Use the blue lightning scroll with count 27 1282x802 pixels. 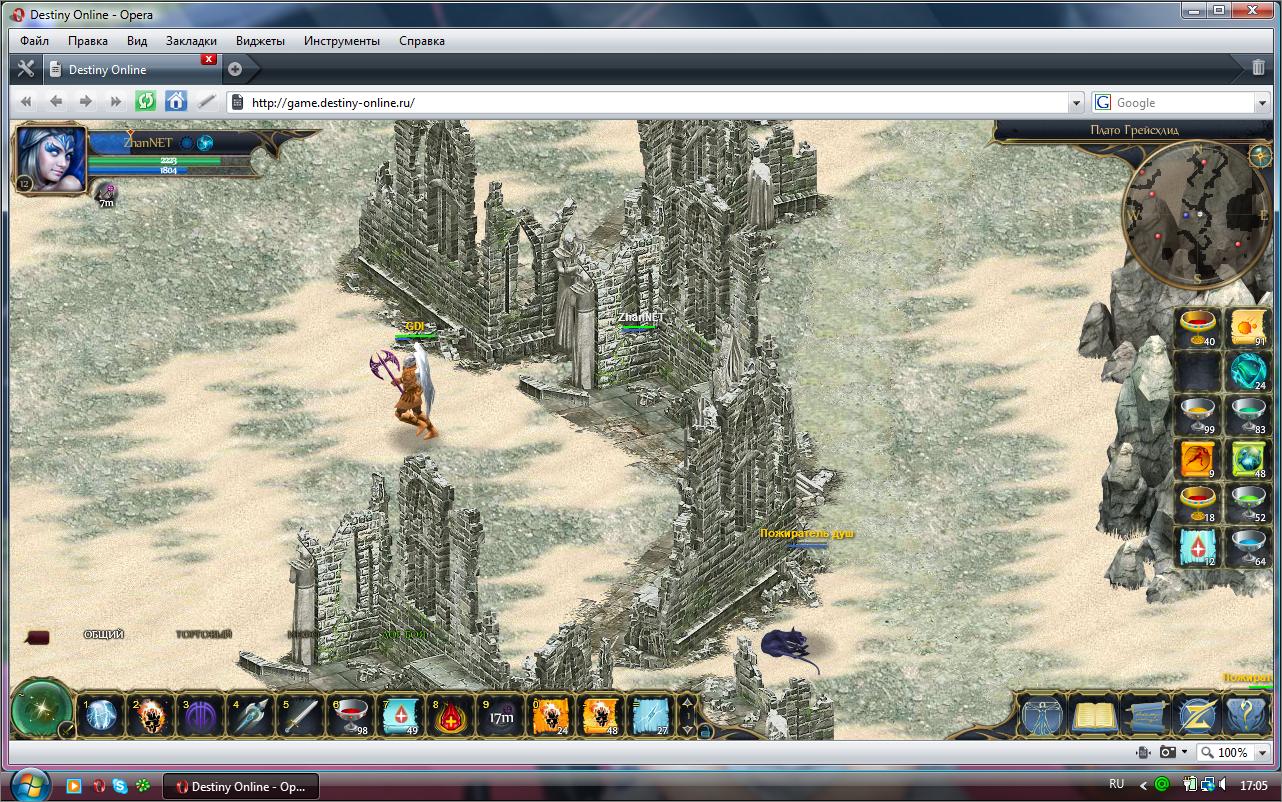[650, 716]
